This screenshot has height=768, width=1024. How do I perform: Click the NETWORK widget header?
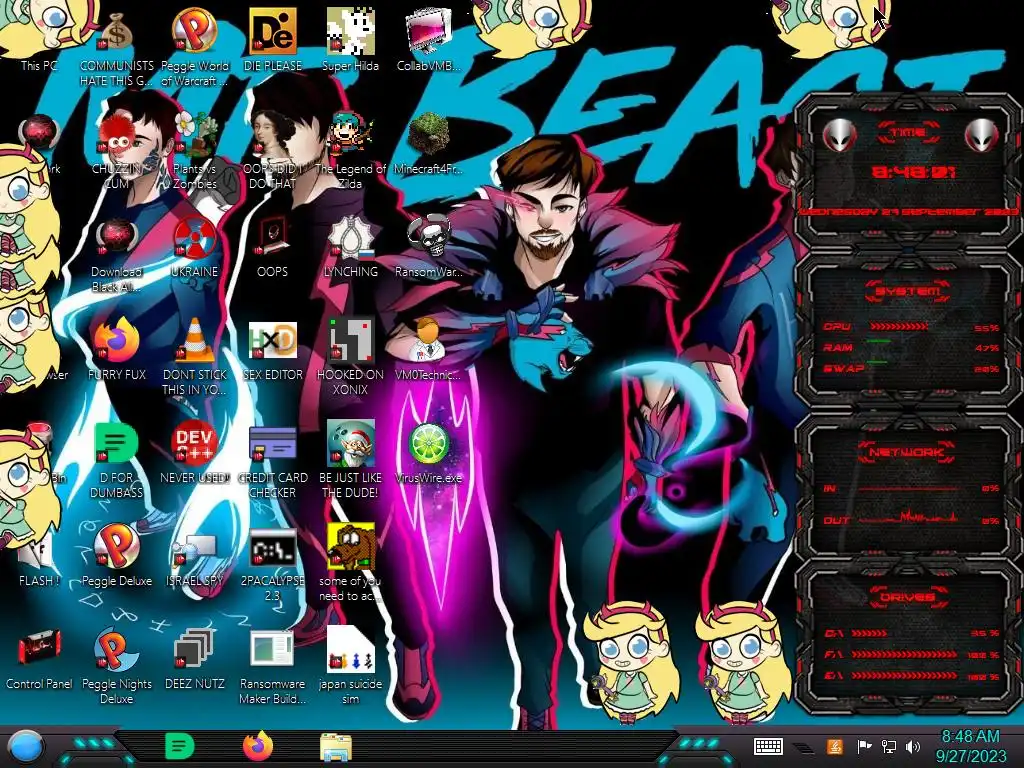[x=907, y=452]
